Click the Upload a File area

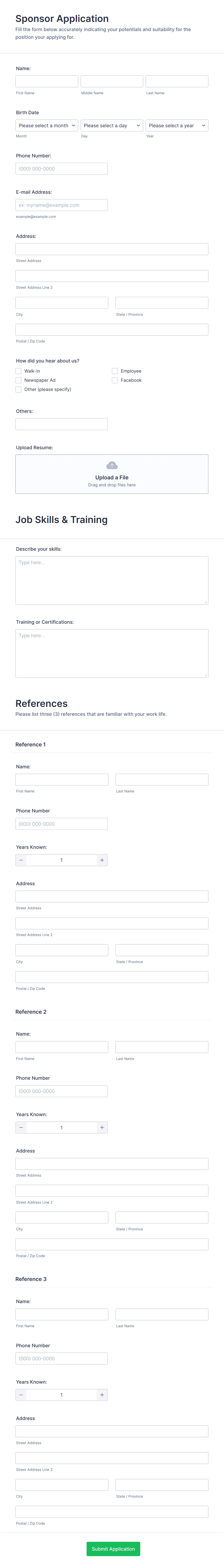click(112, 478)
